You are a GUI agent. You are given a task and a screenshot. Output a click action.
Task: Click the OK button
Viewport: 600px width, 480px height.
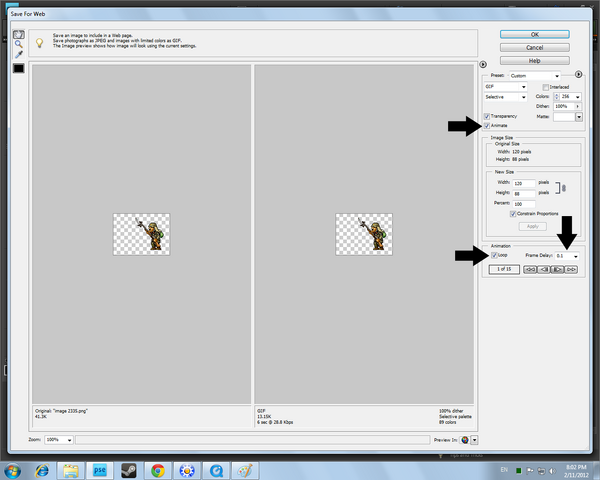535,34
